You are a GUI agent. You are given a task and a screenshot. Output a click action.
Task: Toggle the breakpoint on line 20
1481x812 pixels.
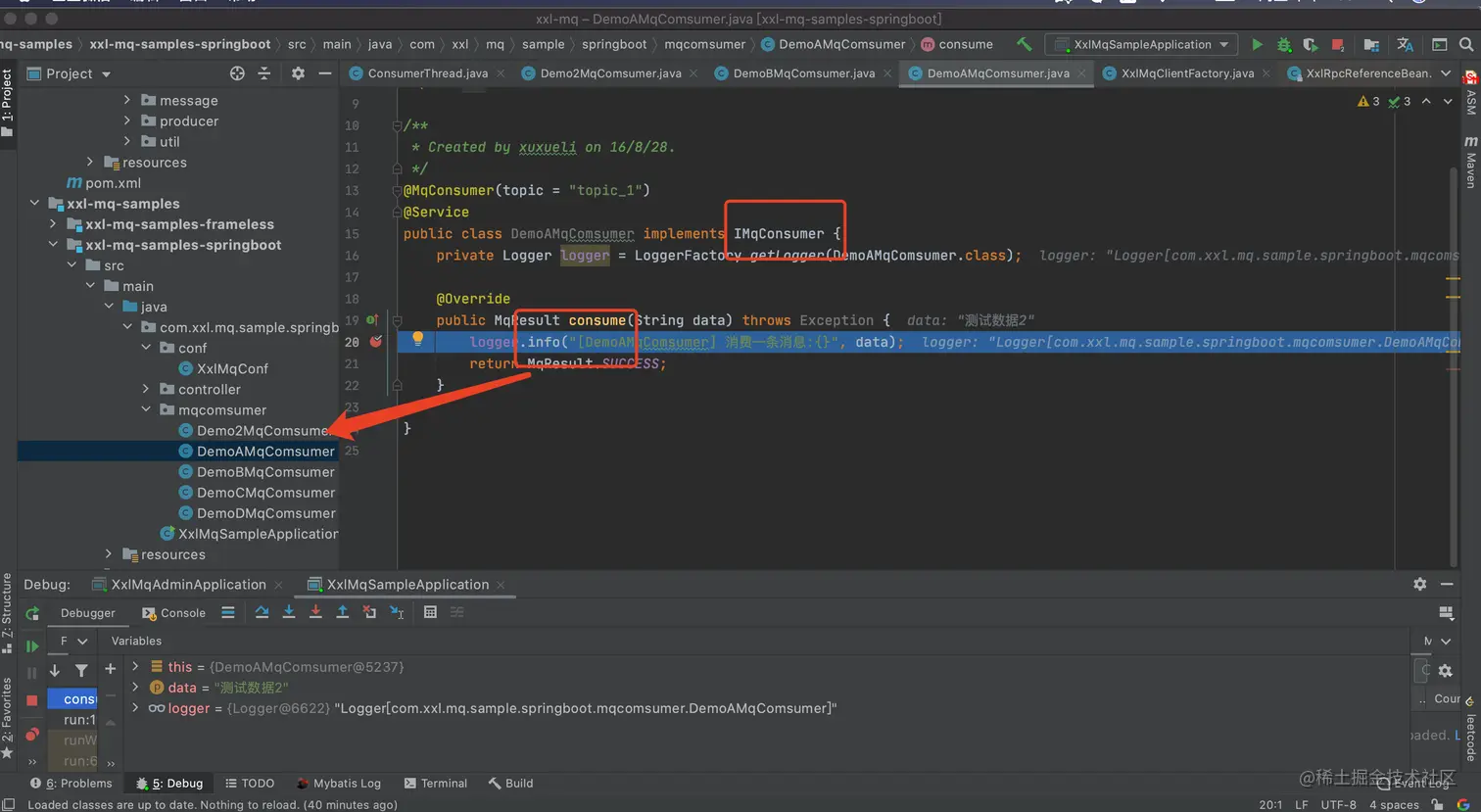point(376,342)
